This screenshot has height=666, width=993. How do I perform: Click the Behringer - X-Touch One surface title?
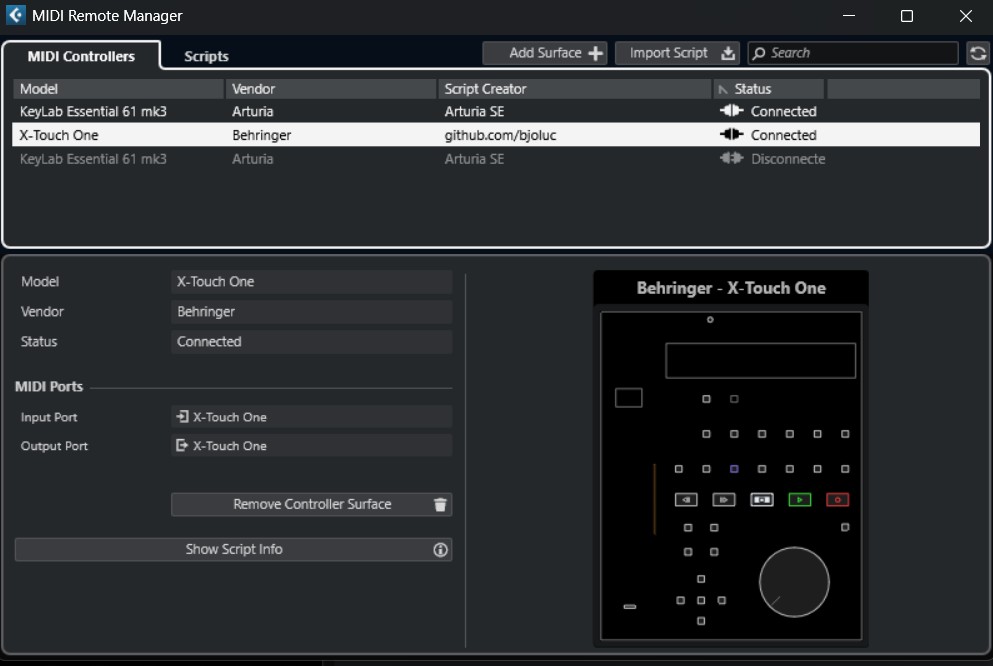click(x=731, y=288)
